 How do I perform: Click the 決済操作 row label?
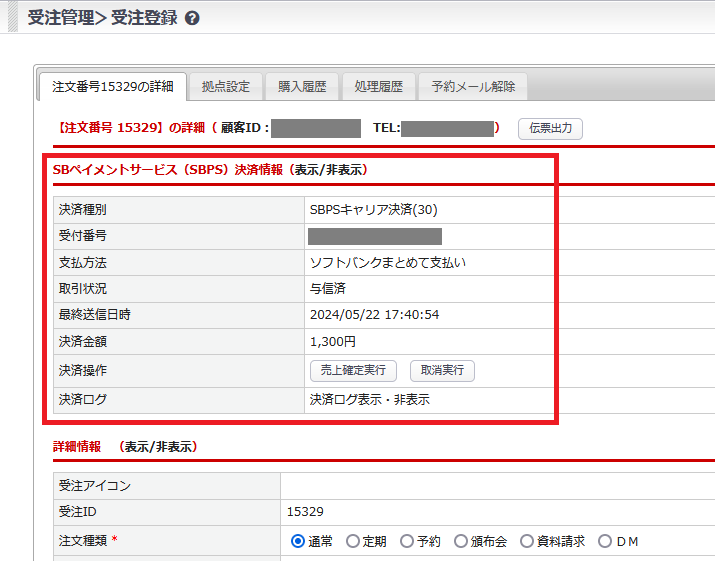[83, 370]
